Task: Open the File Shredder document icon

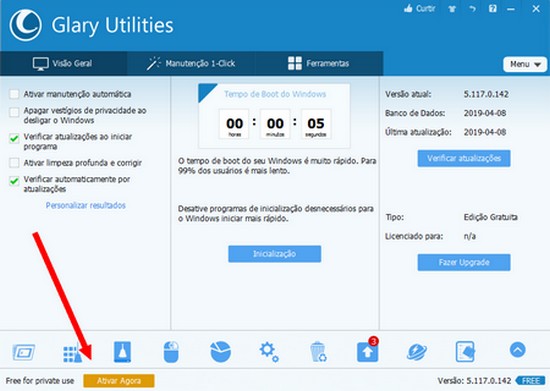Action: tap(465, 352)
